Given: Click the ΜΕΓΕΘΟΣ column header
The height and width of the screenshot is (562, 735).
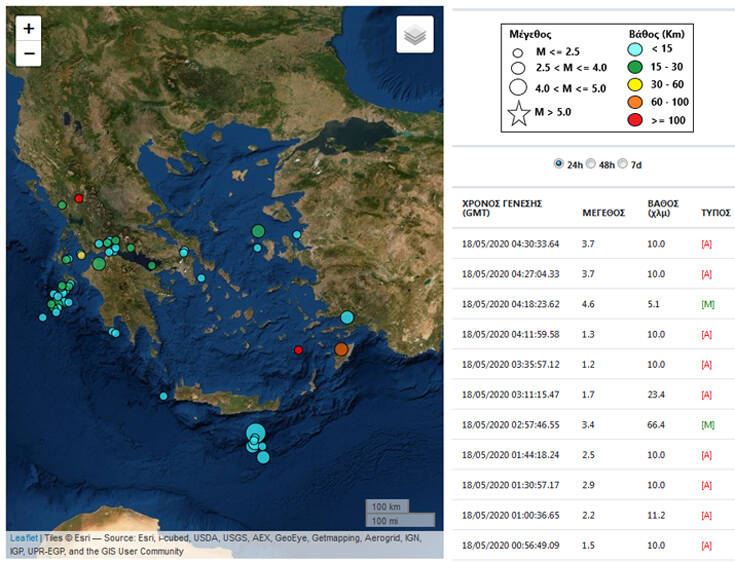Looking at the screenshot, I should point(604,212).
